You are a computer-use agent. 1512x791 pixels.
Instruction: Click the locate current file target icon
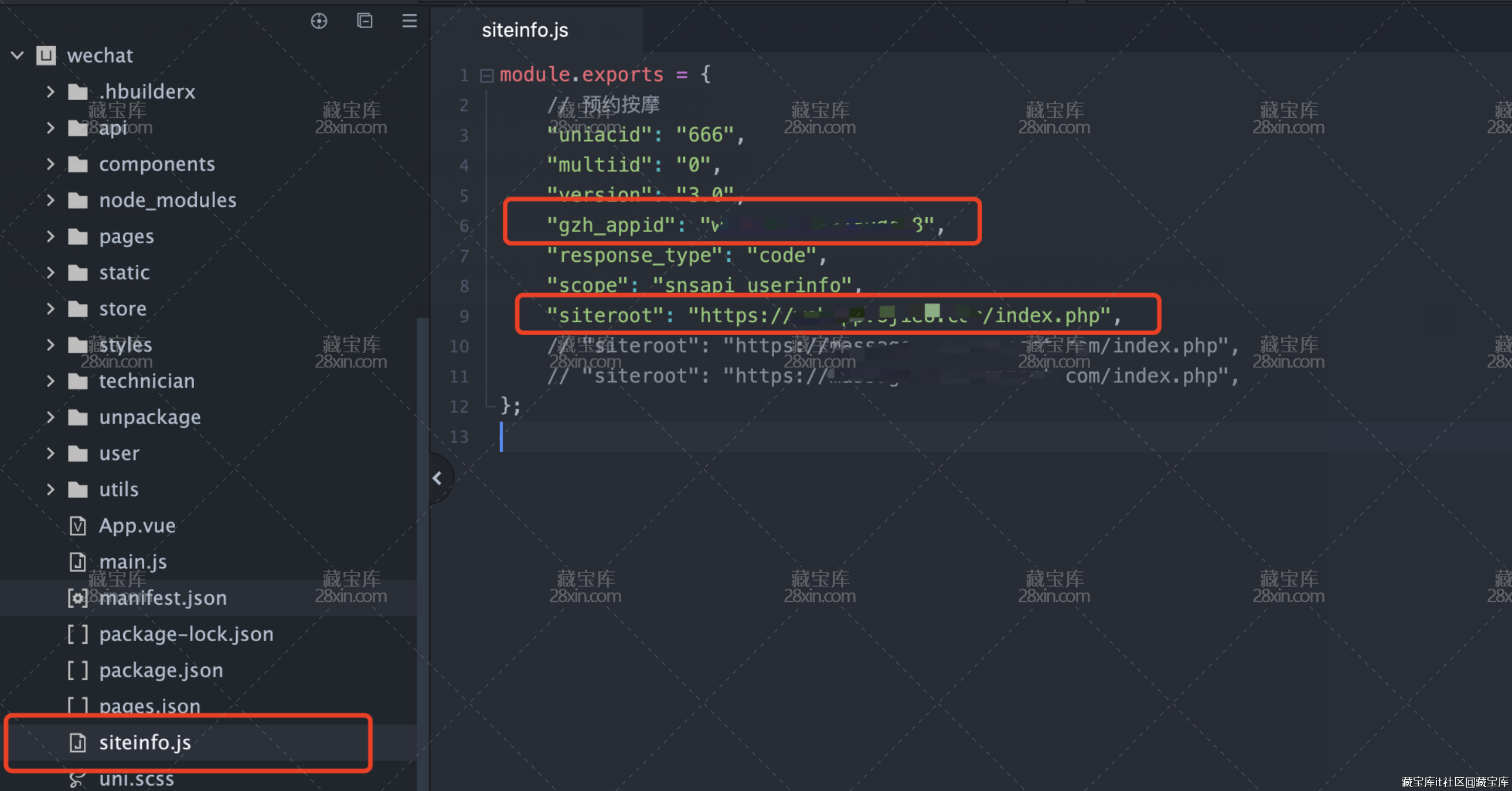[x=319, y=22]
